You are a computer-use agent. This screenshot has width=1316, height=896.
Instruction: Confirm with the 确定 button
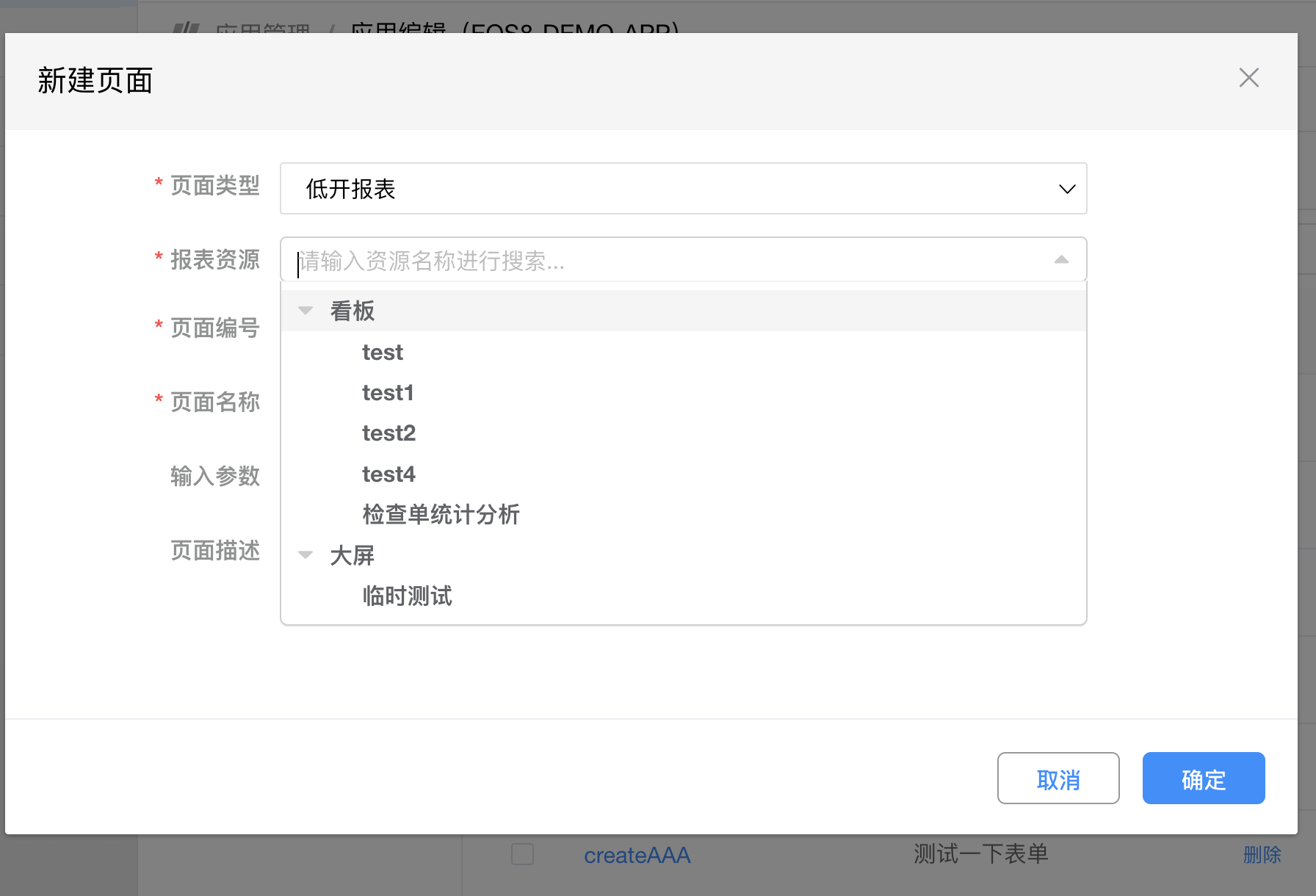1203,778
